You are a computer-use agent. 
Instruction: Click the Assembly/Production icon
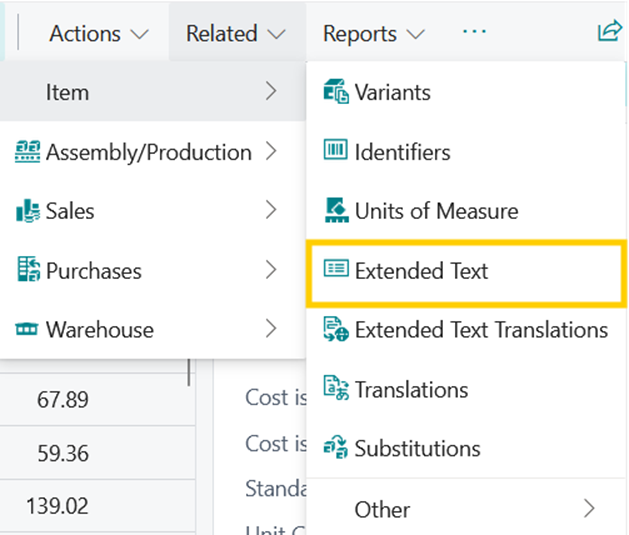[x=27, y=152]
